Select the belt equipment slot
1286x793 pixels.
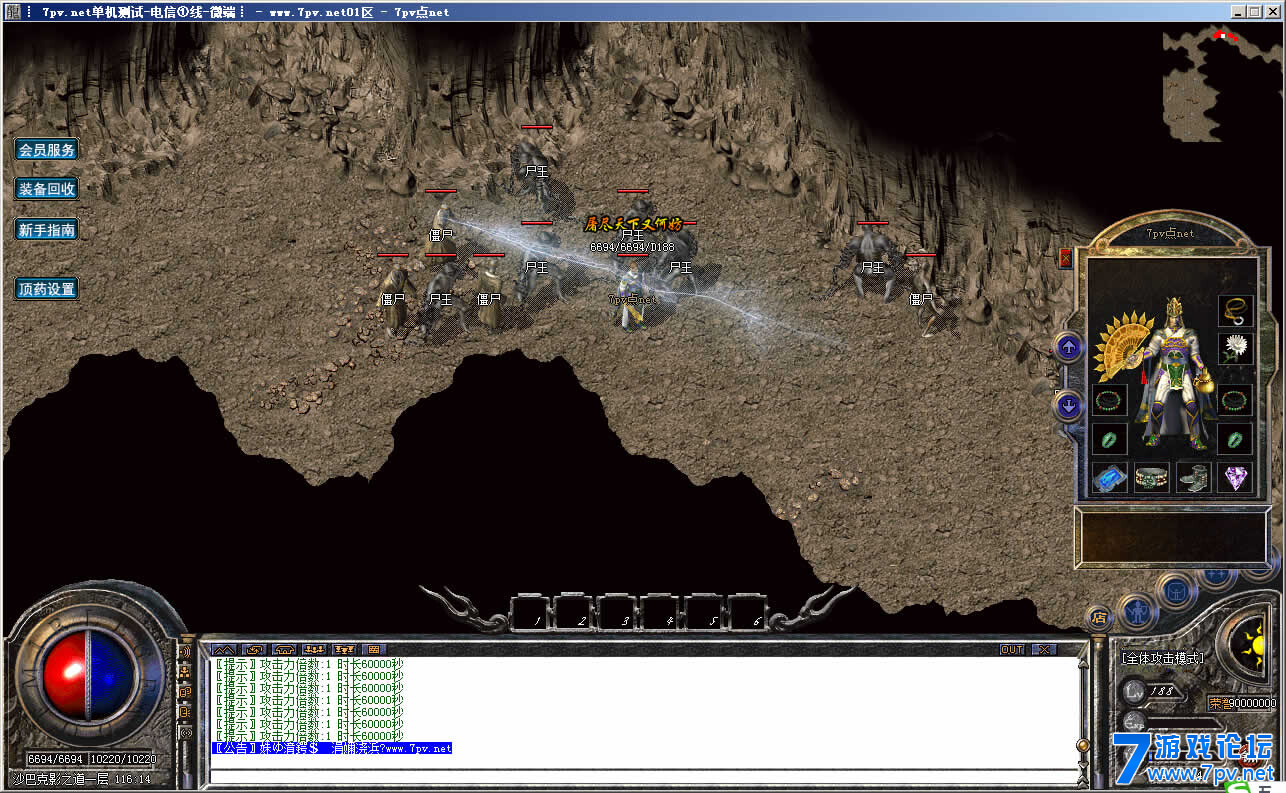coord(1152,478)
